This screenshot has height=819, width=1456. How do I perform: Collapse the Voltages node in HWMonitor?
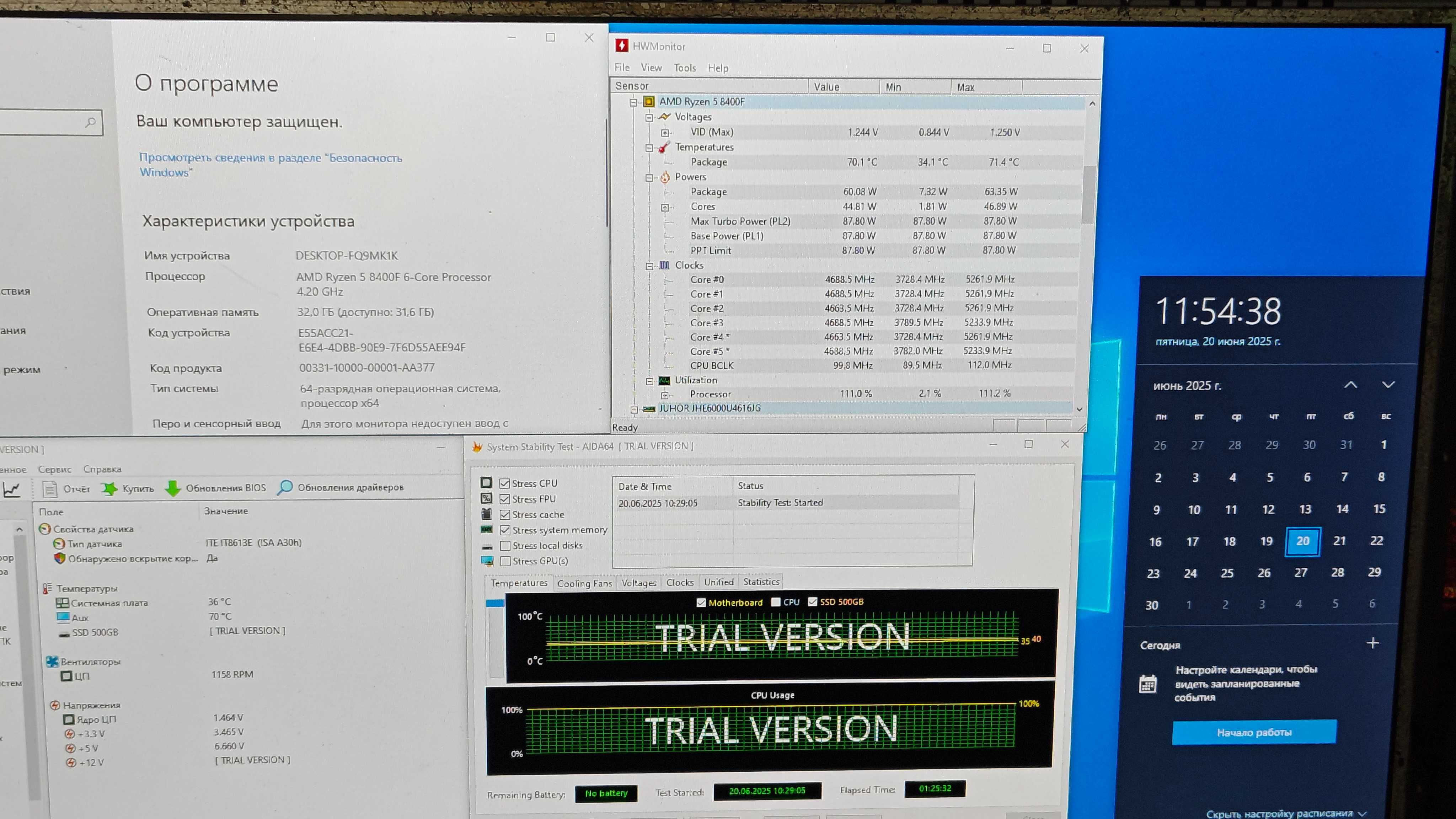click(x=649, y=118)
